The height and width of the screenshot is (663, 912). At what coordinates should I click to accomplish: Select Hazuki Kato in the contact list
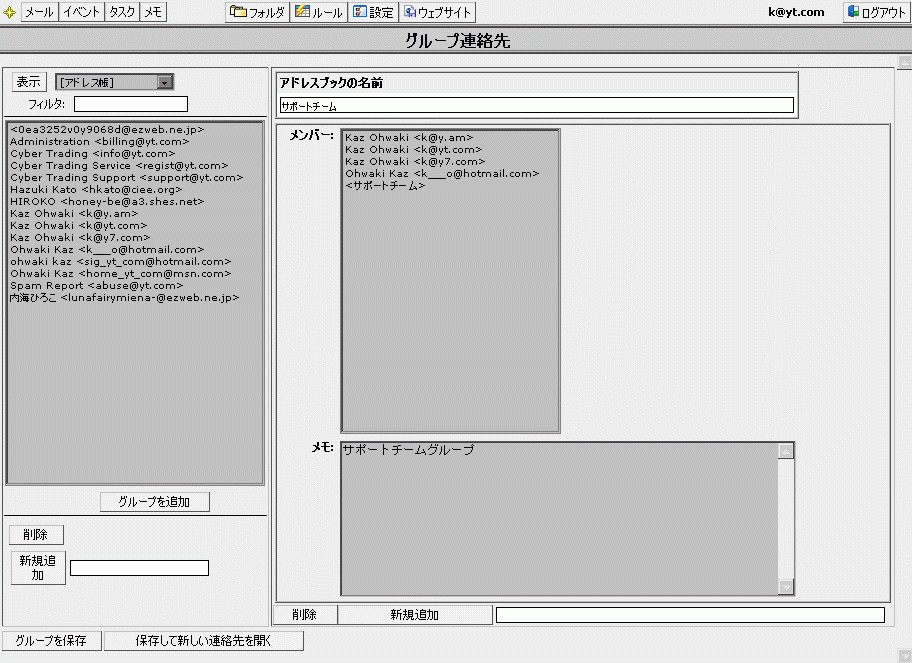click(x=96, y=189)
